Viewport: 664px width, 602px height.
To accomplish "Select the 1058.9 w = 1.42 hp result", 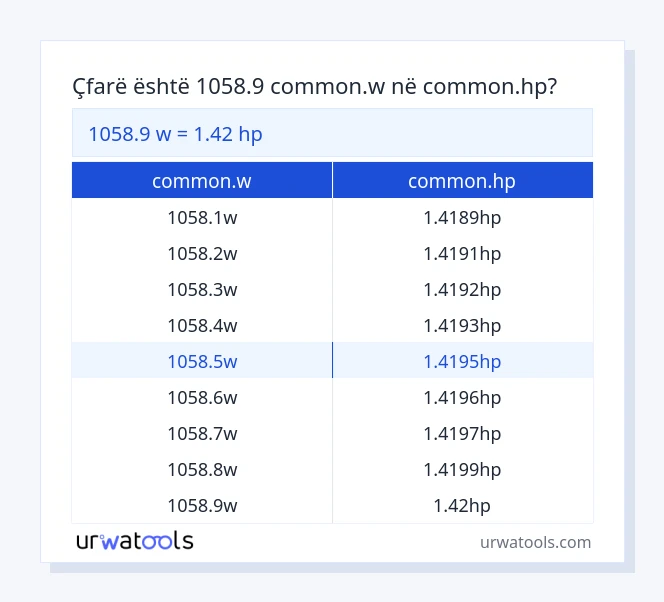I will point(175,133).
